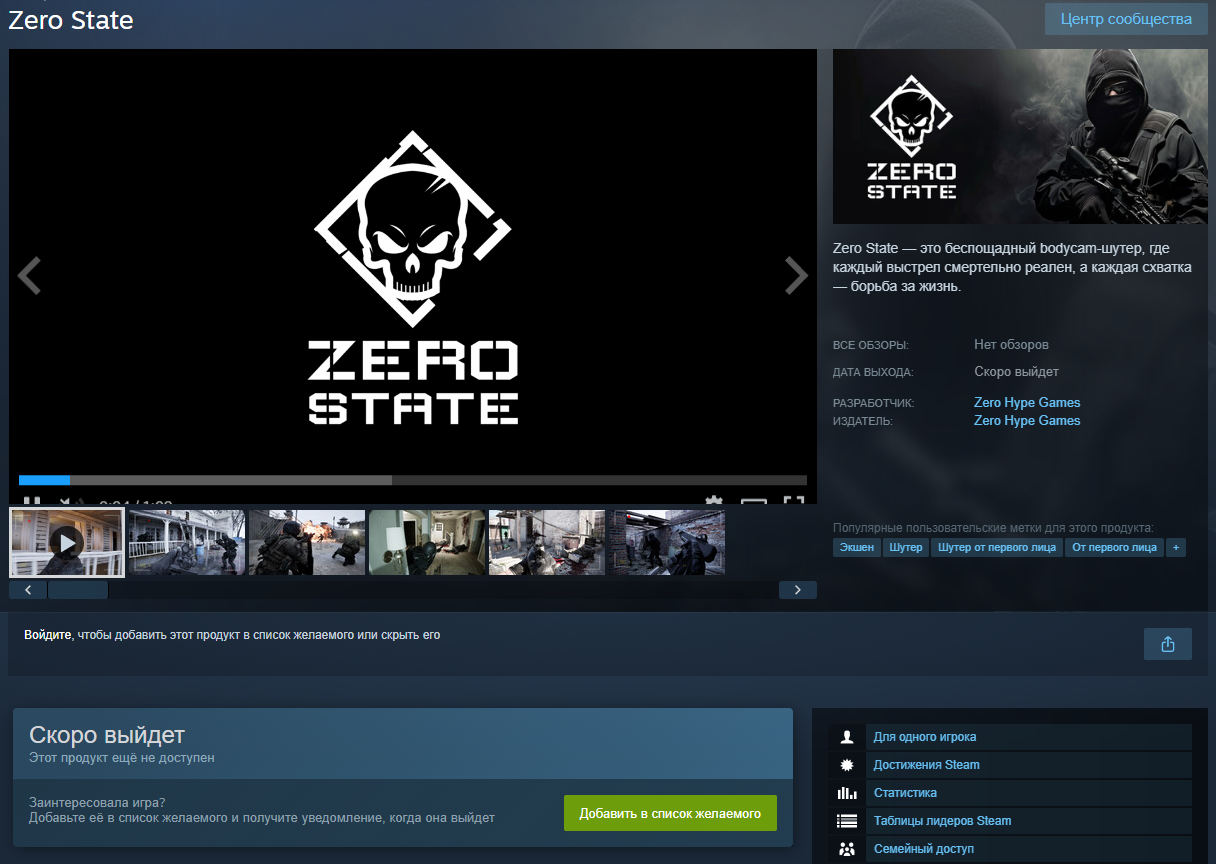Select the explosion firefight screenshot thumbnail
Image resolution: width=1216 pixels, height=864 pixels.
[307, 542]
